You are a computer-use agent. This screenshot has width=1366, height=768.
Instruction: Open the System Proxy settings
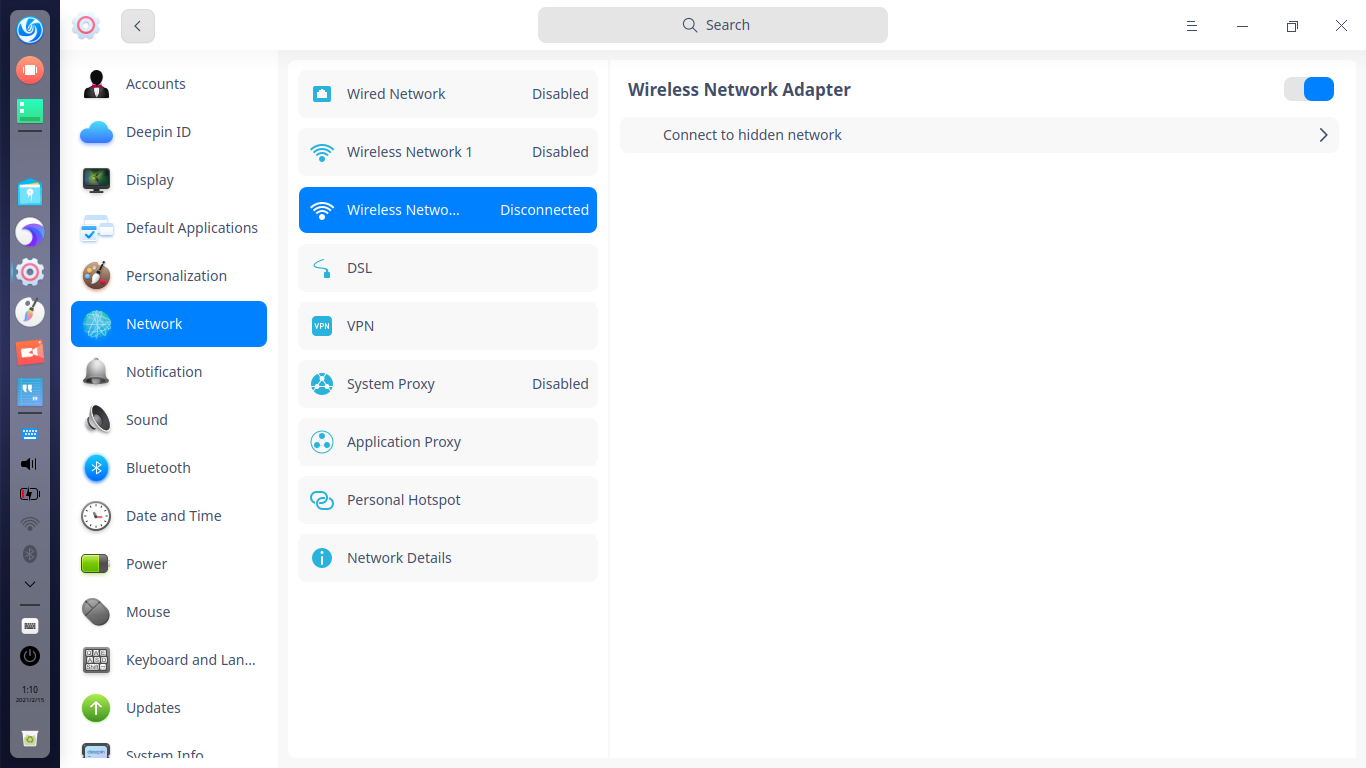point(448,384)
